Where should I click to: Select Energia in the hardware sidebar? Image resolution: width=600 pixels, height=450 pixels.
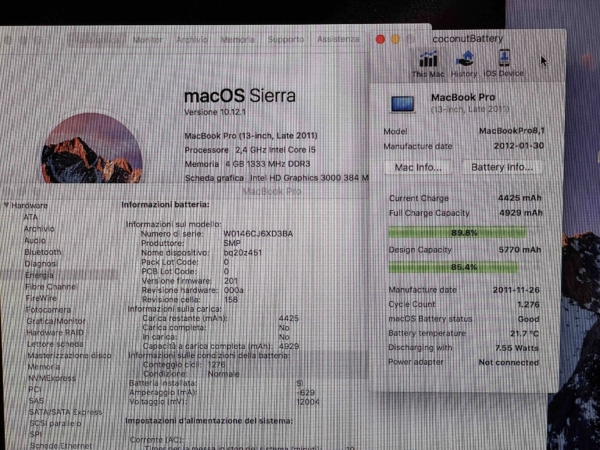pyautogui.click(x=59, y=275)
